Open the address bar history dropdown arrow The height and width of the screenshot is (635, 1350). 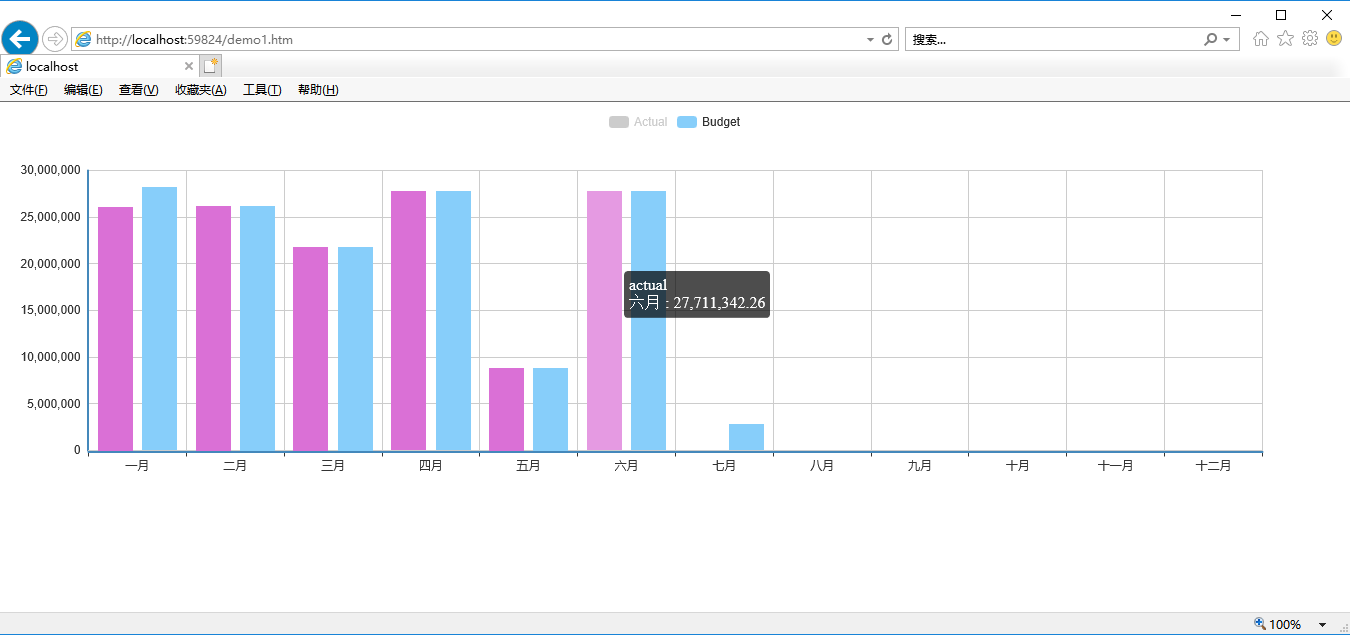869,40
